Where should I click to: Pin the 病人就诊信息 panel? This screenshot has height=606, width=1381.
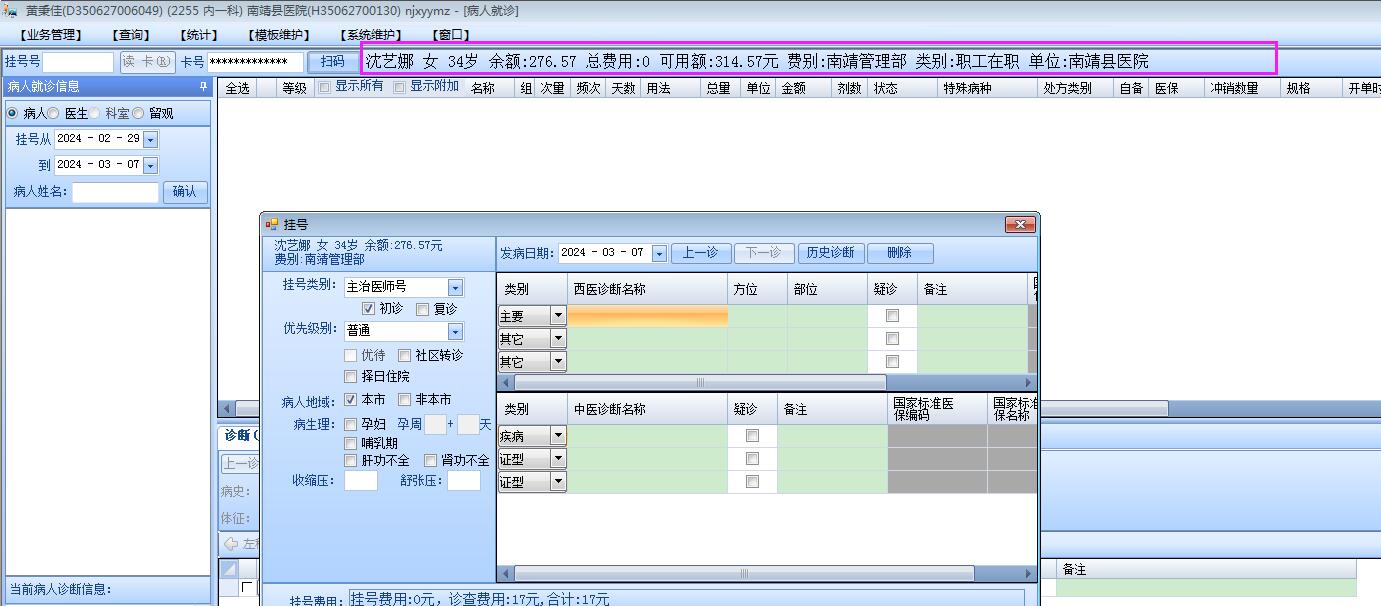[x=204, y=87]
